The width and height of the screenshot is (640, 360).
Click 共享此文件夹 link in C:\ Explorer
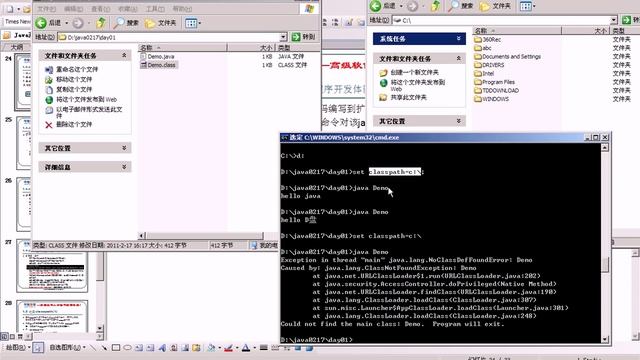408,97
